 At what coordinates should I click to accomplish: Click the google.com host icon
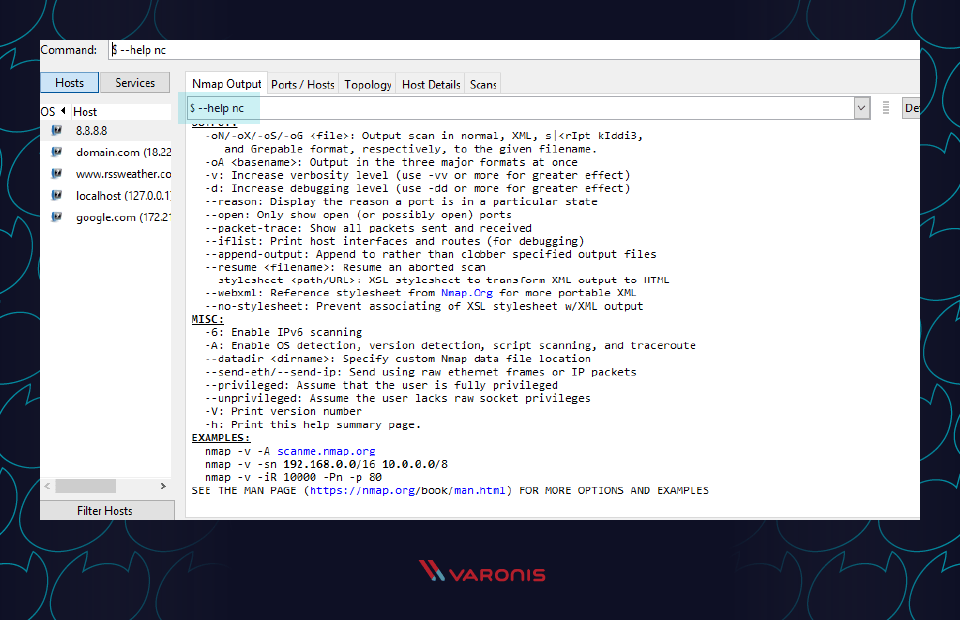click(56, 217)
